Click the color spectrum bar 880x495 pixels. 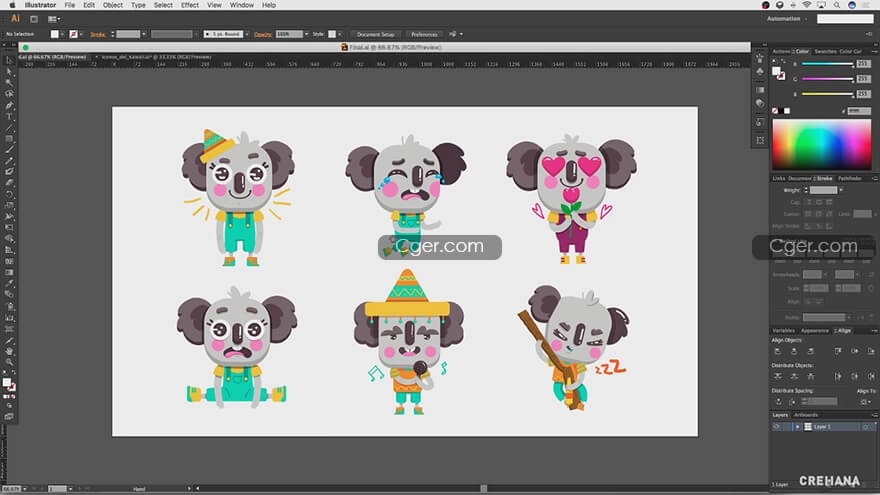coord(822,145)
